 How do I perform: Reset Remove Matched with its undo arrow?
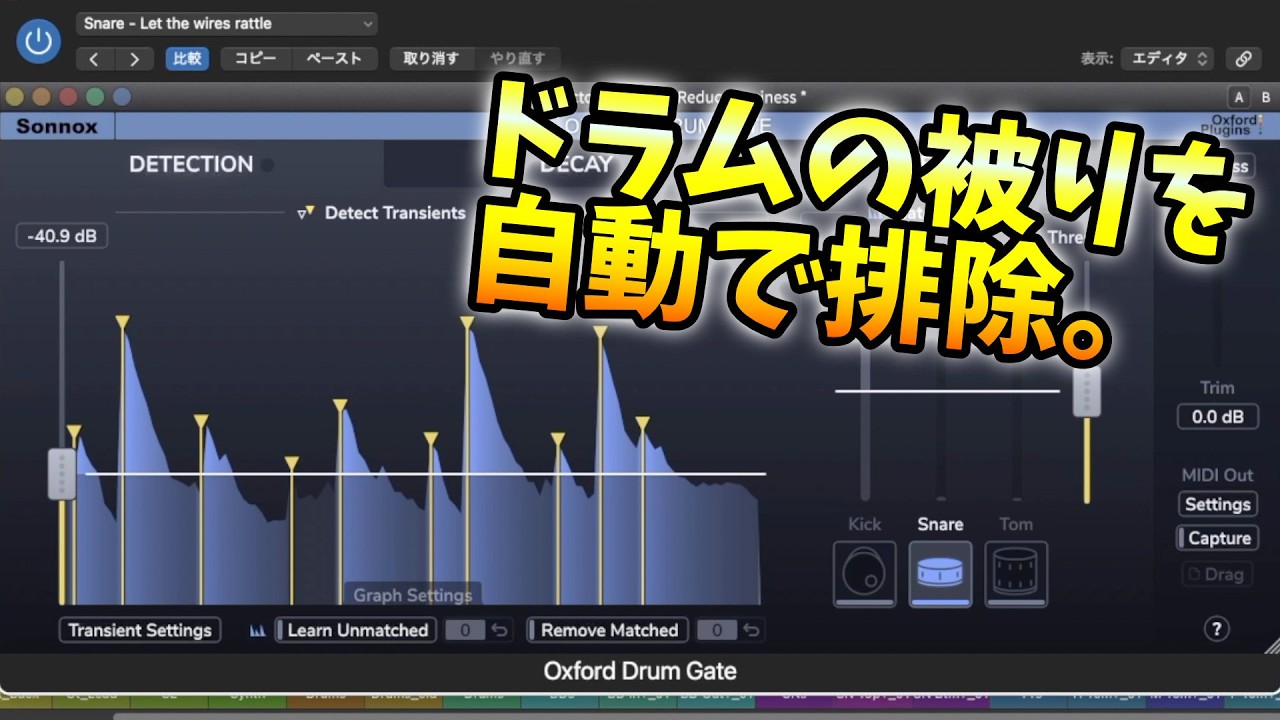752,630
